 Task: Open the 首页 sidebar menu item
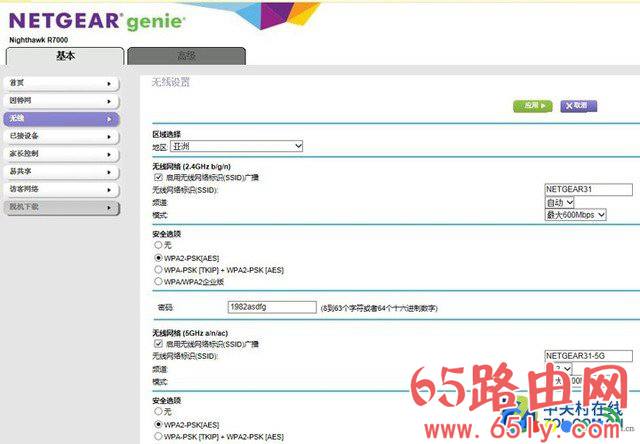point(61,83)
